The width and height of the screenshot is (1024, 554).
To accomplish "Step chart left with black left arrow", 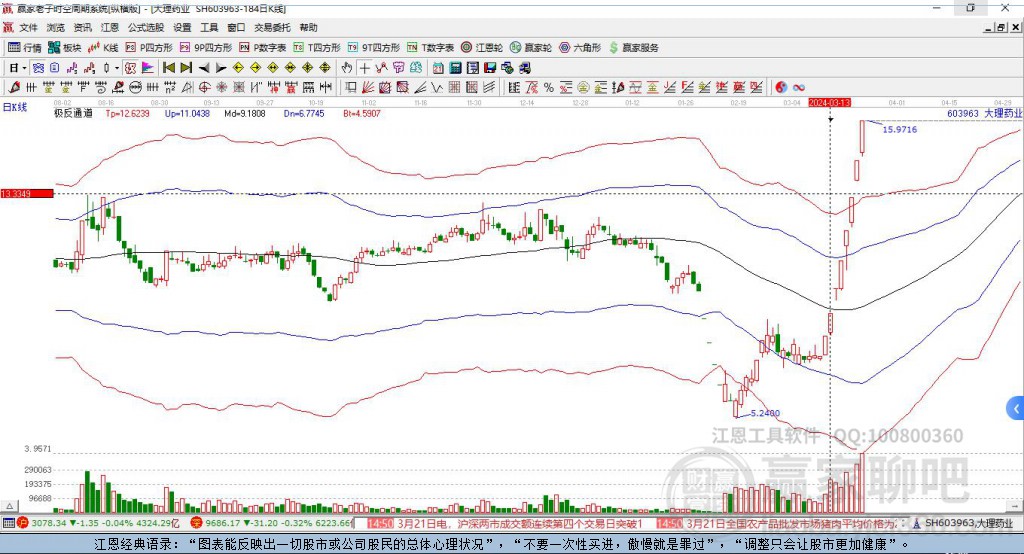I will pyautogui.click(x=204, y=67).
